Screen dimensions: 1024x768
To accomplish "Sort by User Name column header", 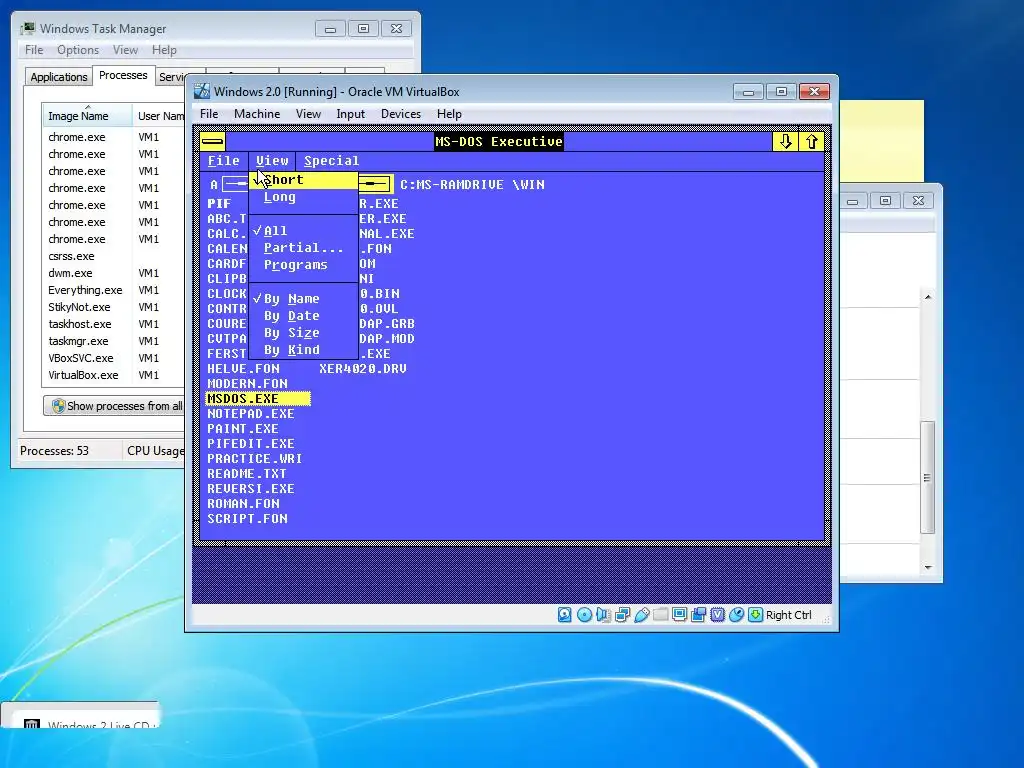I will click(x=159, y=116).
